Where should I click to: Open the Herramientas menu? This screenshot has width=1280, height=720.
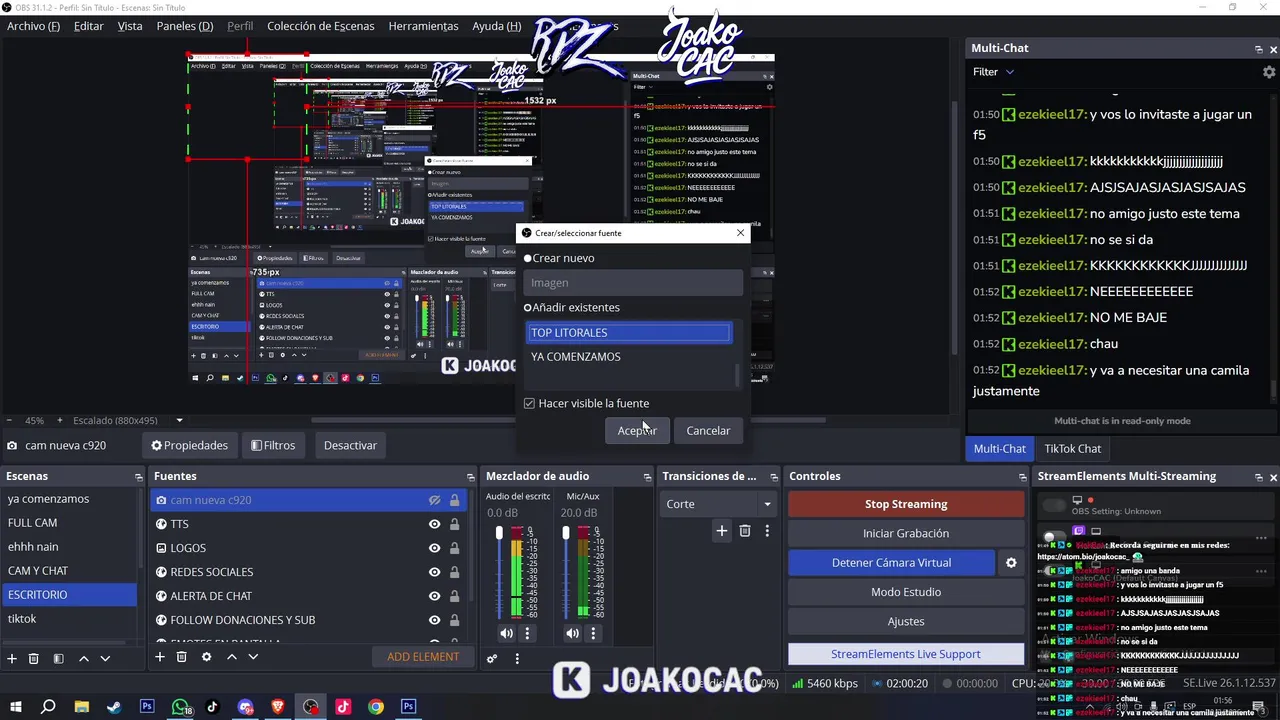(423, 26)
